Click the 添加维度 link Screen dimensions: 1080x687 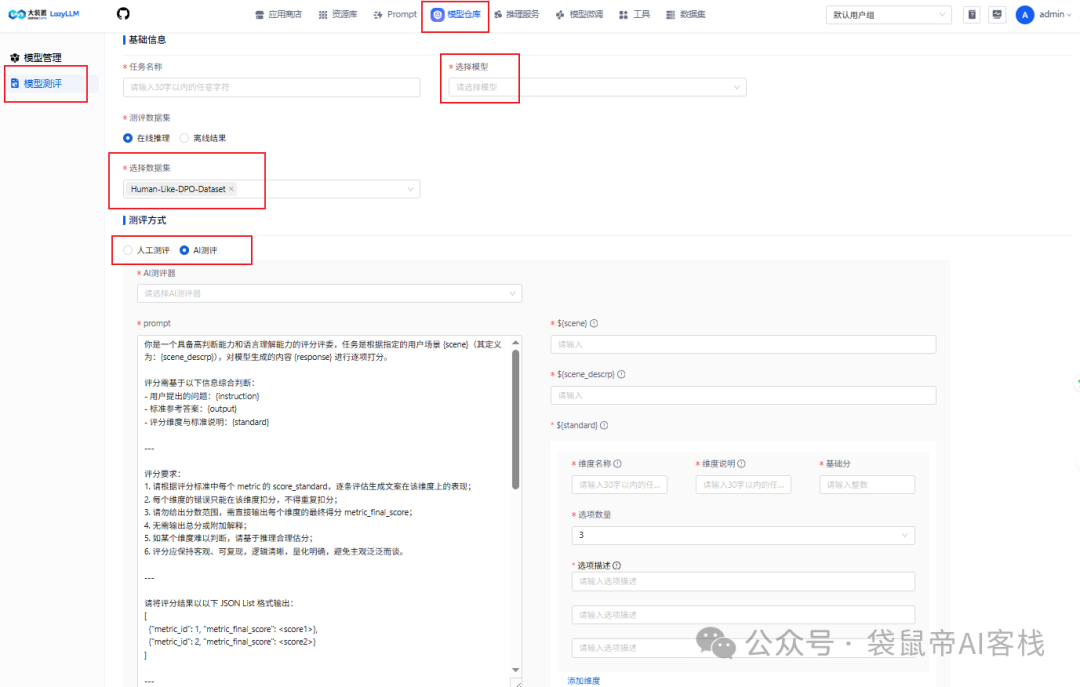point(583,681)
